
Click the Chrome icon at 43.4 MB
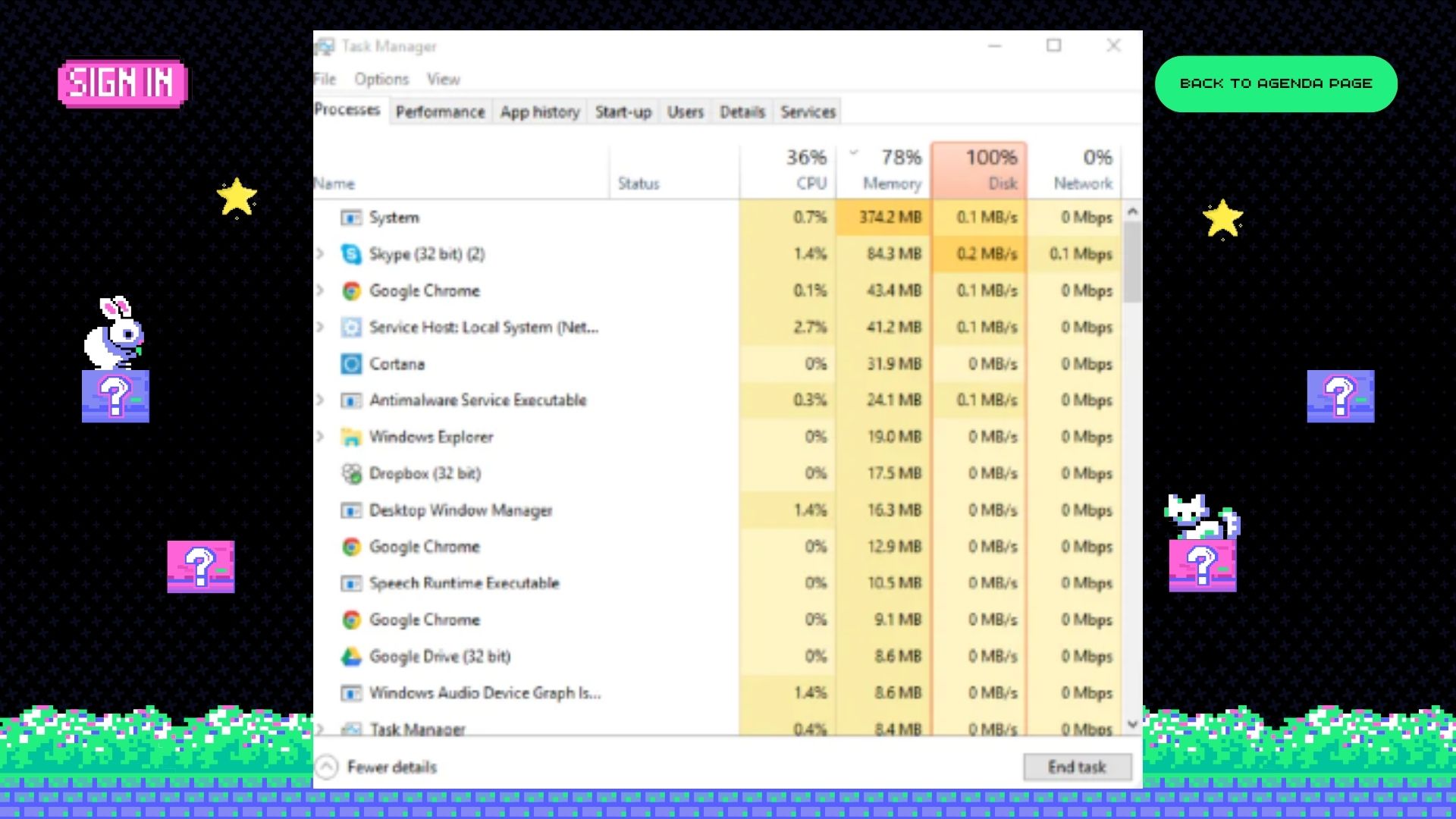coord(350,290)
